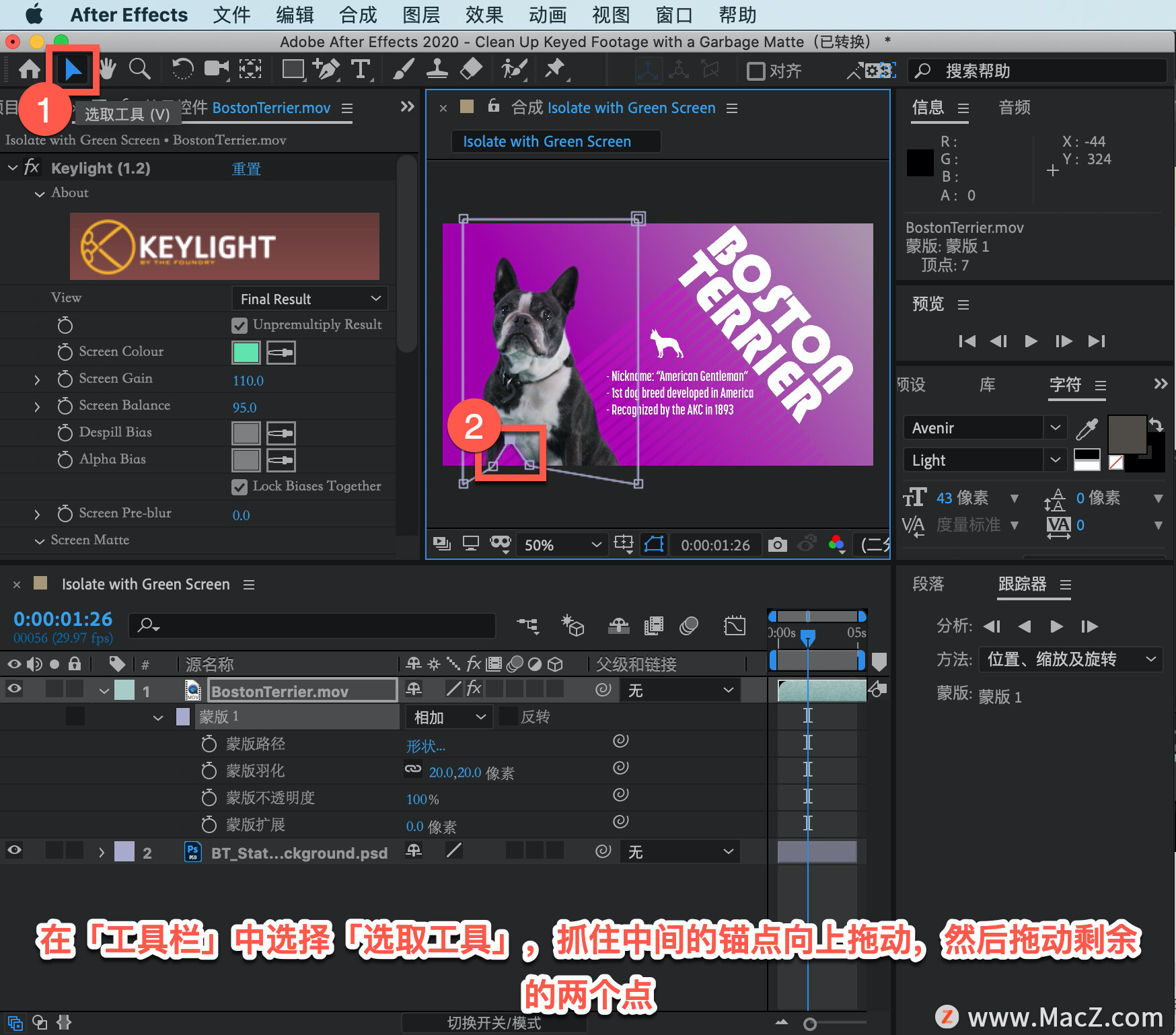Open the 合成 Composition menu
This screenshot has width=1176, height=1035.
358,15
